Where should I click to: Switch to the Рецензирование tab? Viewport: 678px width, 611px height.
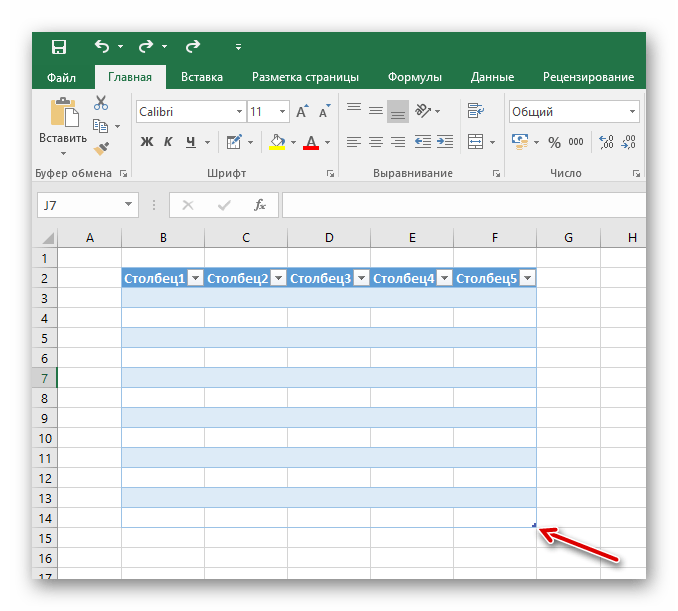[x=588, y=77]
